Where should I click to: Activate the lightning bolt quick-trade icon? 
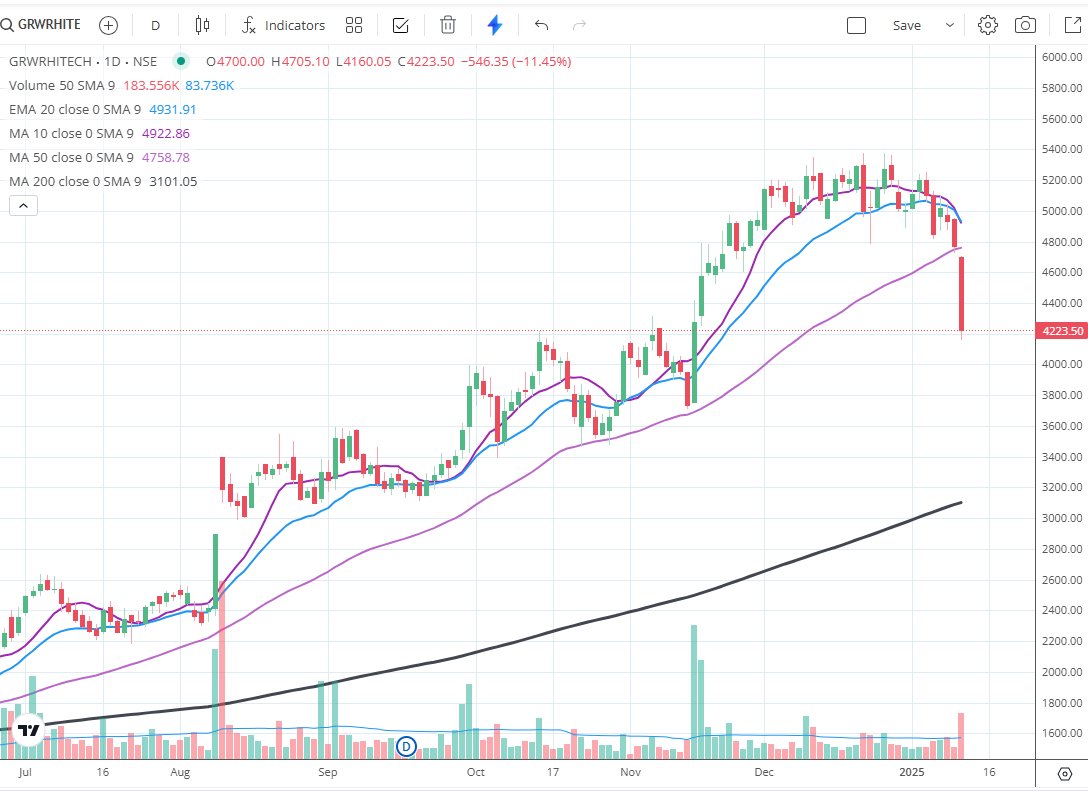click(x=494, y=24)
